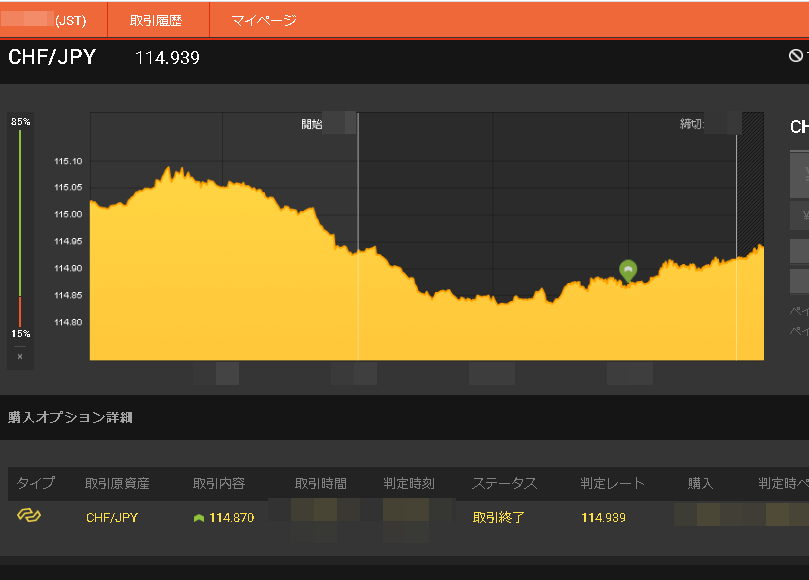This screenshot has height=580, width=809.
Task: Open the 取引履歴 tab
Action: (156, 21)
